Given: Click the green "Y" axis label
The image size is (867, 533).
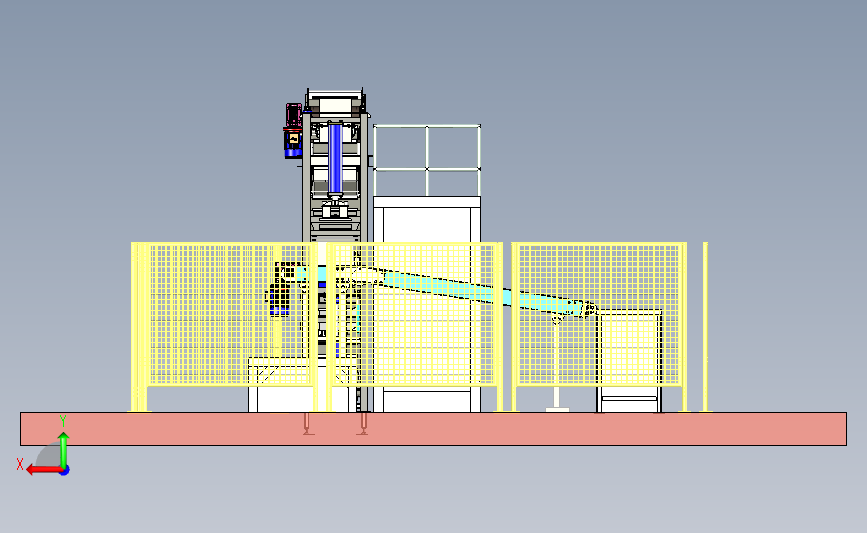Looking at the screenshot, I should 63,421.
